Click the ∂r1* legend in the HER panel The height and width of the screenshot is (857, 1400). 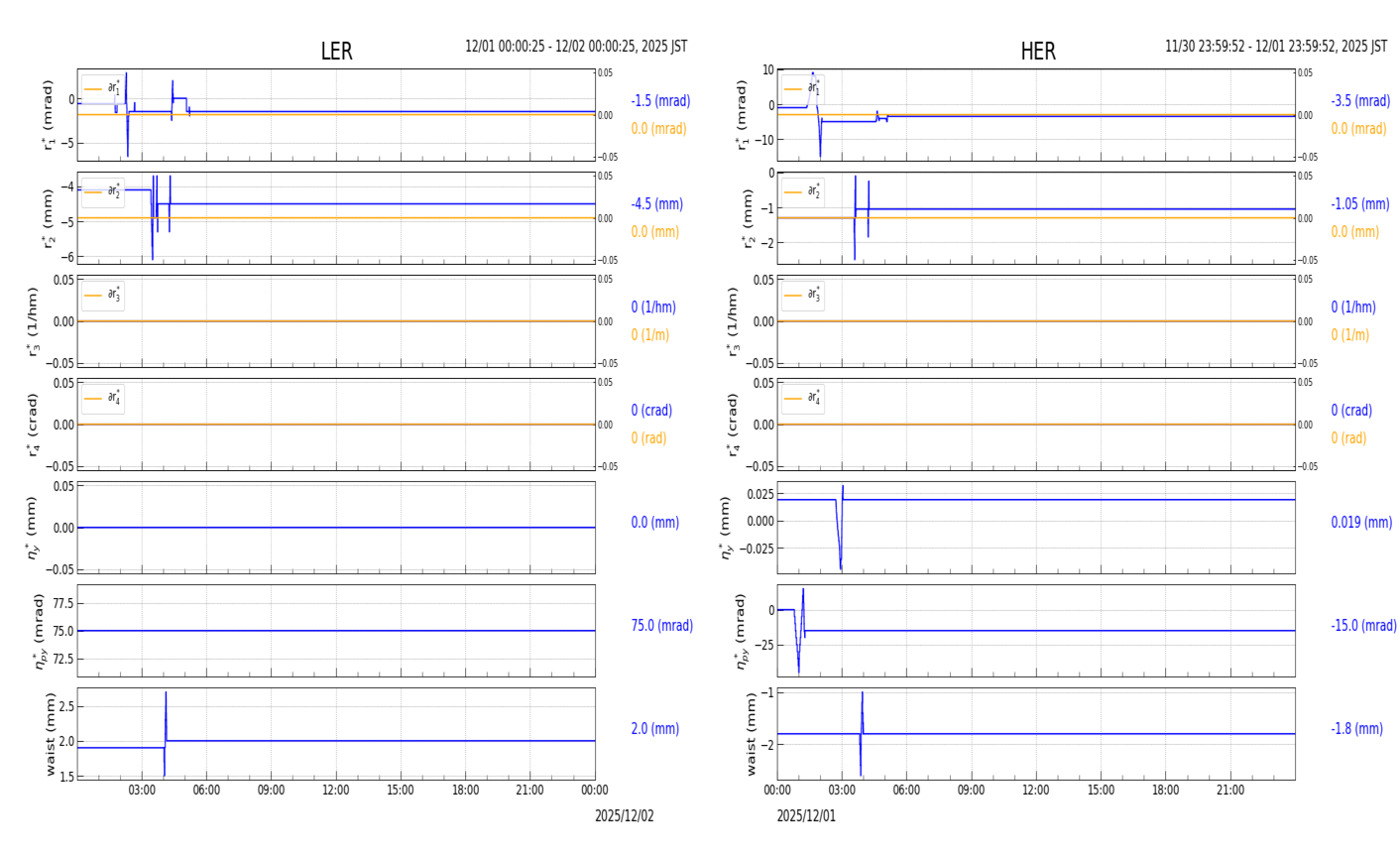pyautogui.click(x=803, y=88)
